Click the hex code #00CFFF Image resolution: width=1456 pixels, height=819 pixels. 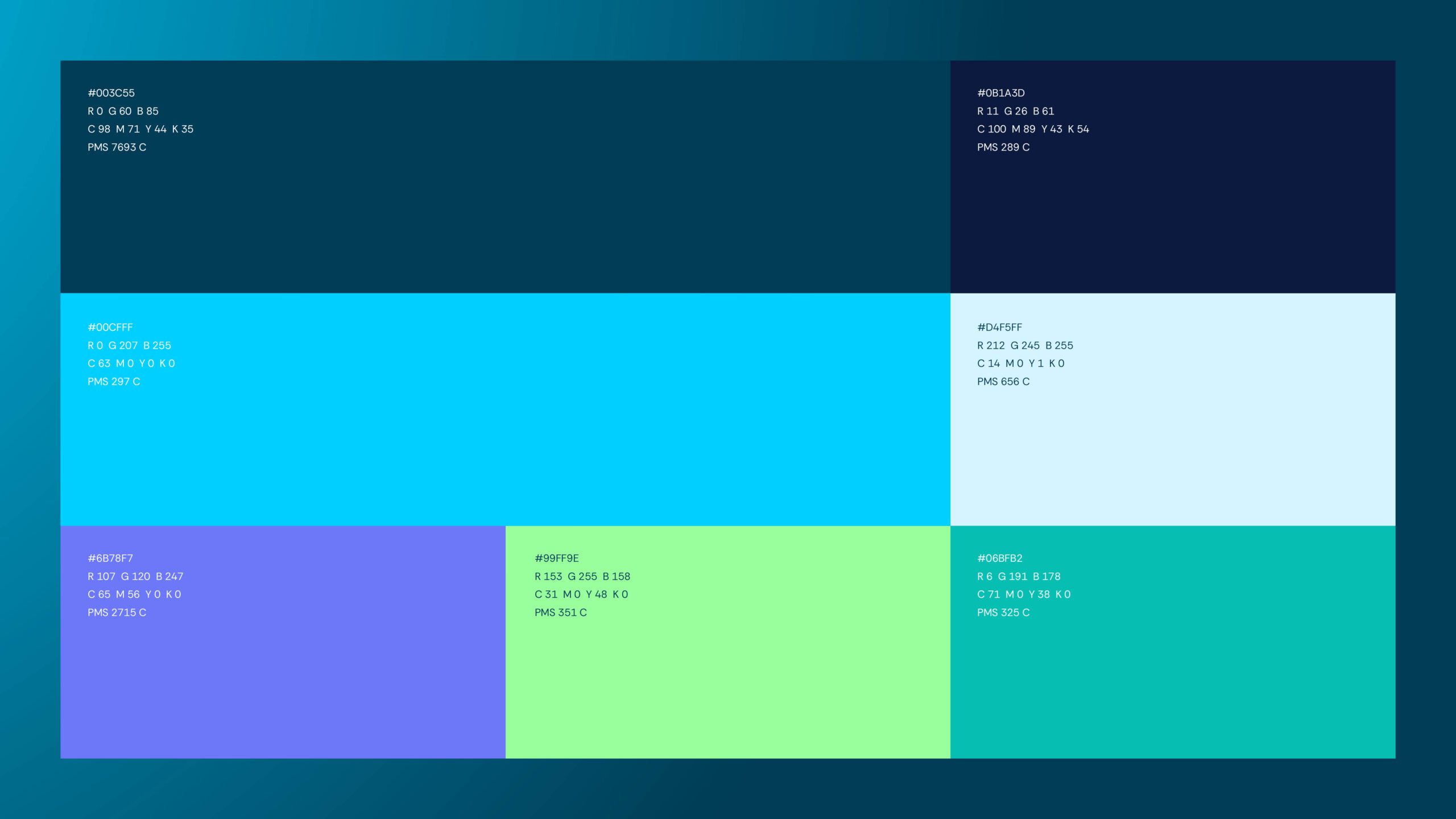[x=110, y=327]
